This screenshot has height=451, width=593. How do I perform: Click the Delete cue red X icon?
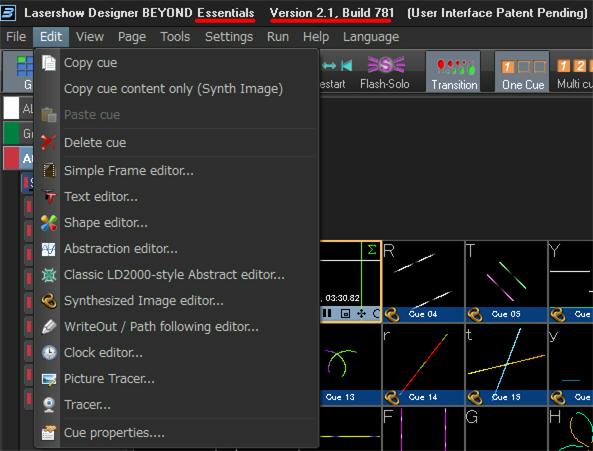coord(49,143)
